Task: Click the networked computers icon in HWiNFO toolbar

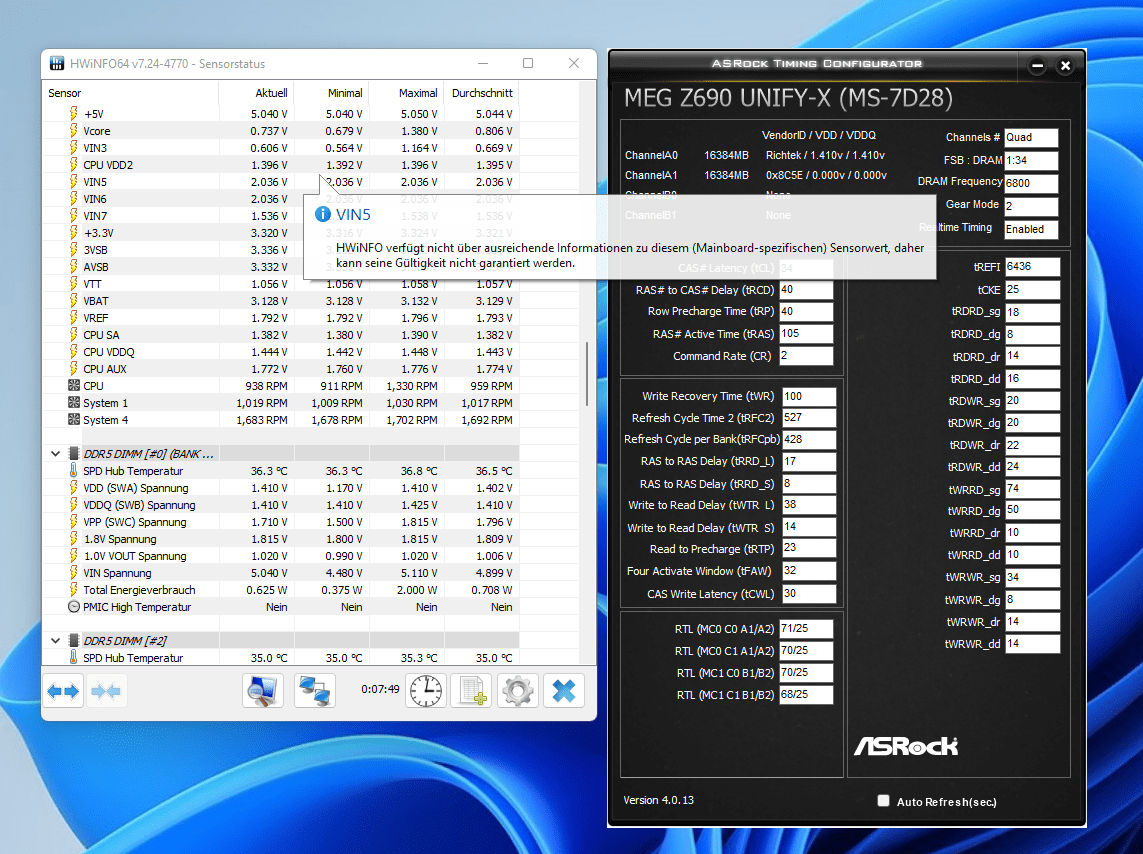Action: click(x=315, y=691)
